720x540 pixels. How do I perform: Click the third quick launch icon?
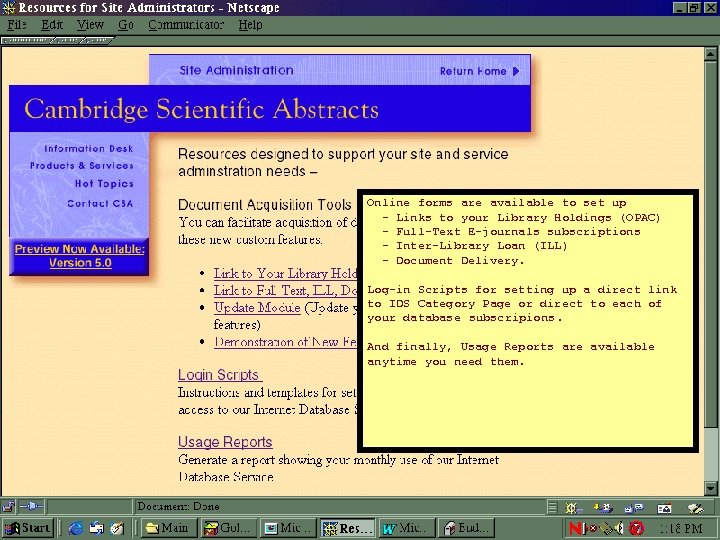117,529
